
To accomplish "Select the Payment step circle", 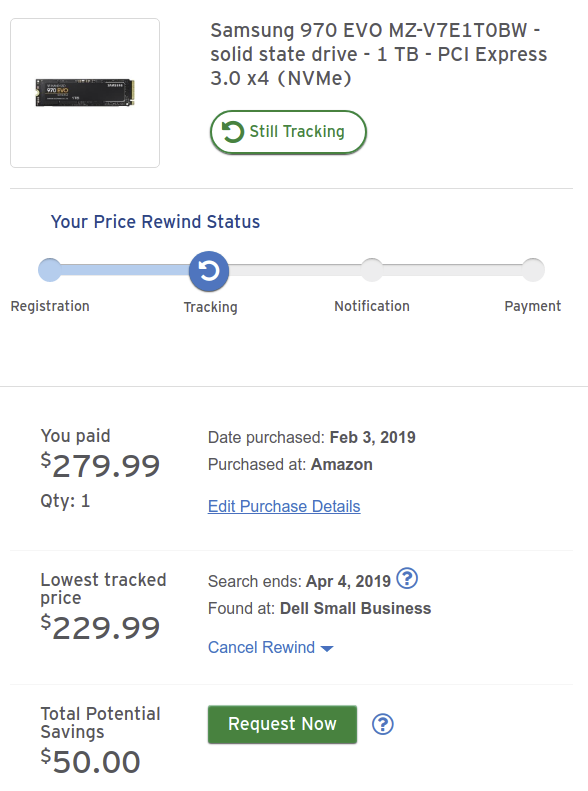I will click(x=533, y=270).
